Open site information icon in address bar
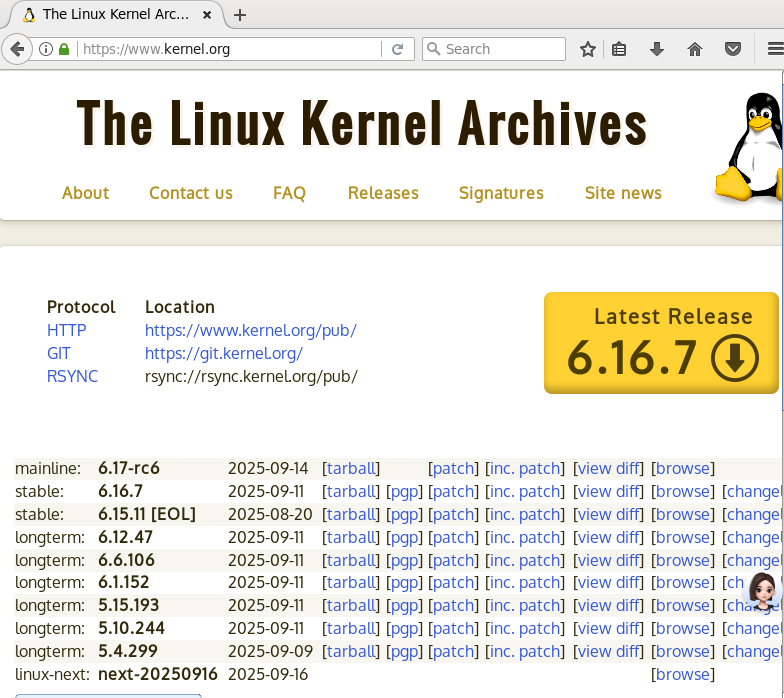 click(x=46, y=49)
